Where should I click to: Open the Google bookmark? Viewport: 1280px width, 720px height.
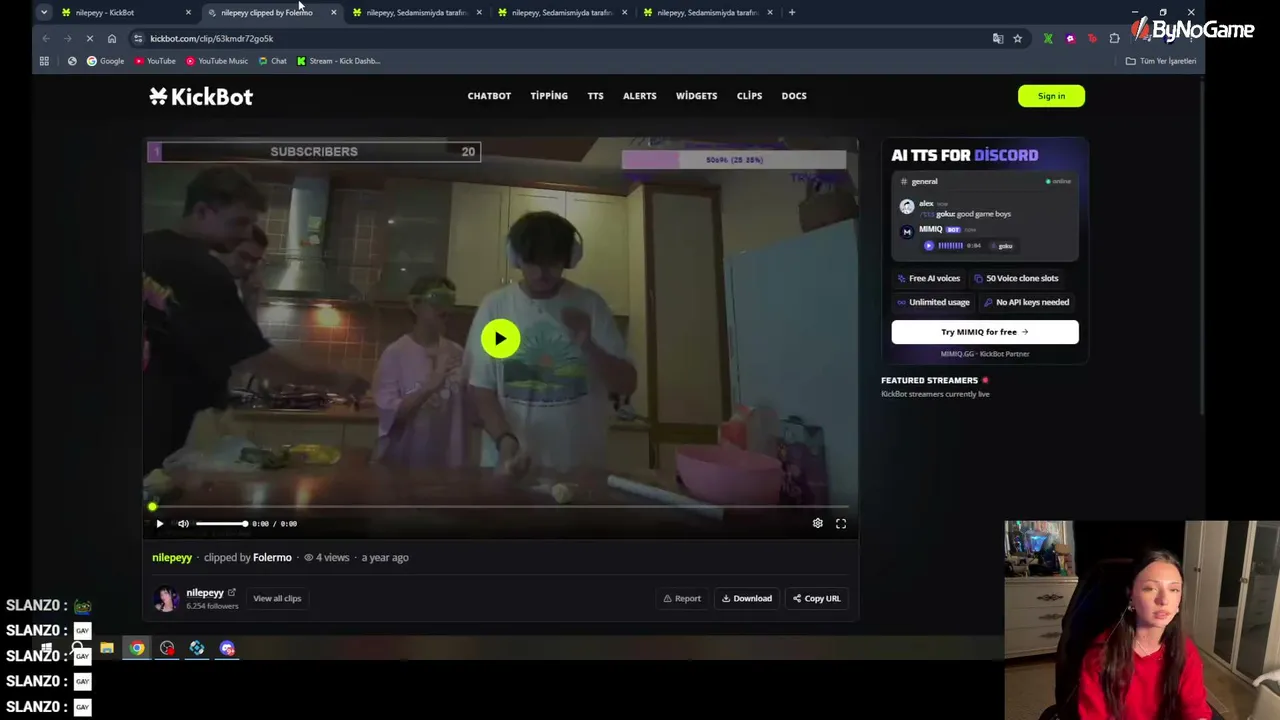click(x=105, y=61)
